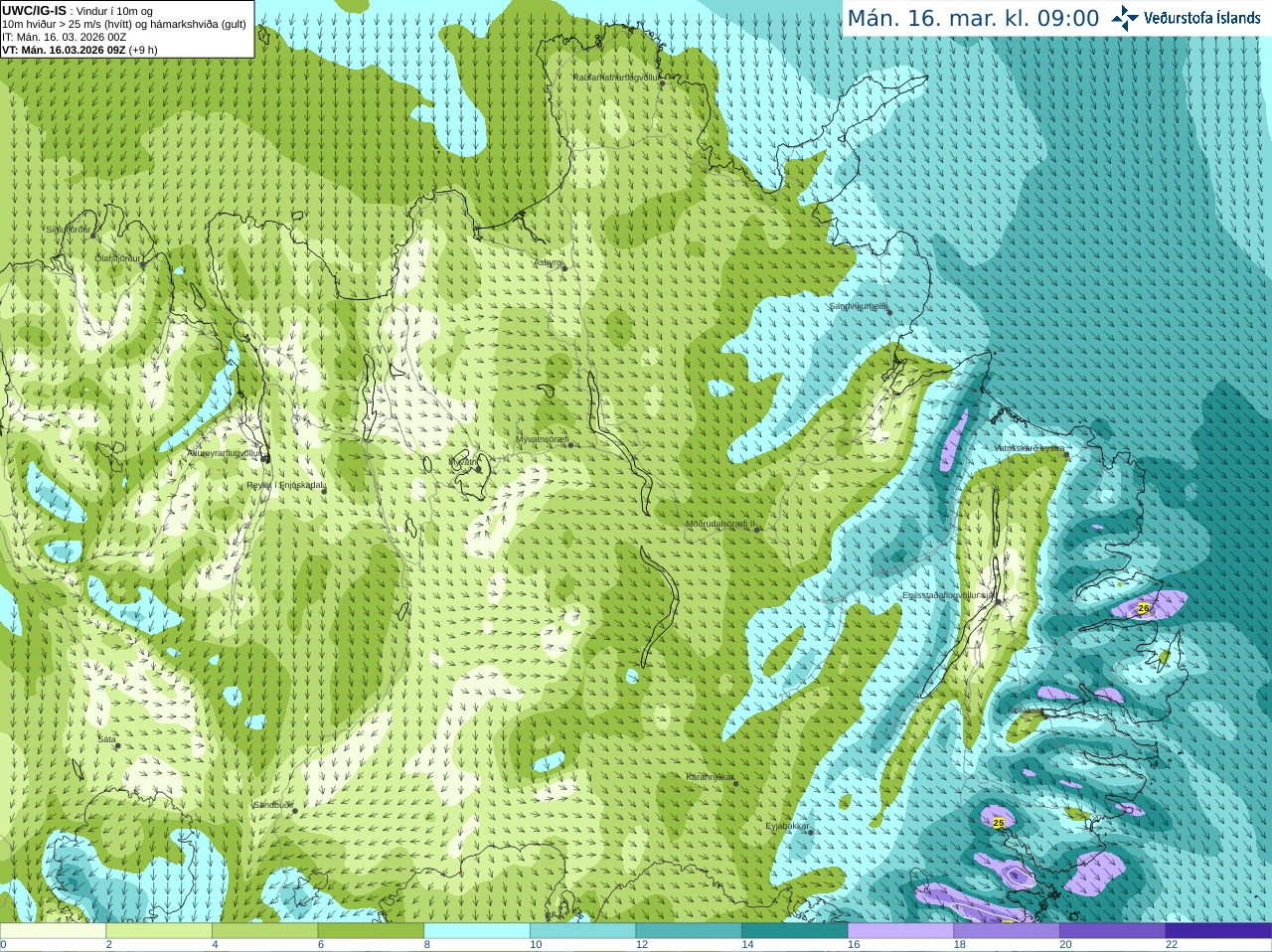Viewport: 1272px width, 952px height.
Task: Click the yellow gust marker showing 26
Action: (x=1143, y=608)
